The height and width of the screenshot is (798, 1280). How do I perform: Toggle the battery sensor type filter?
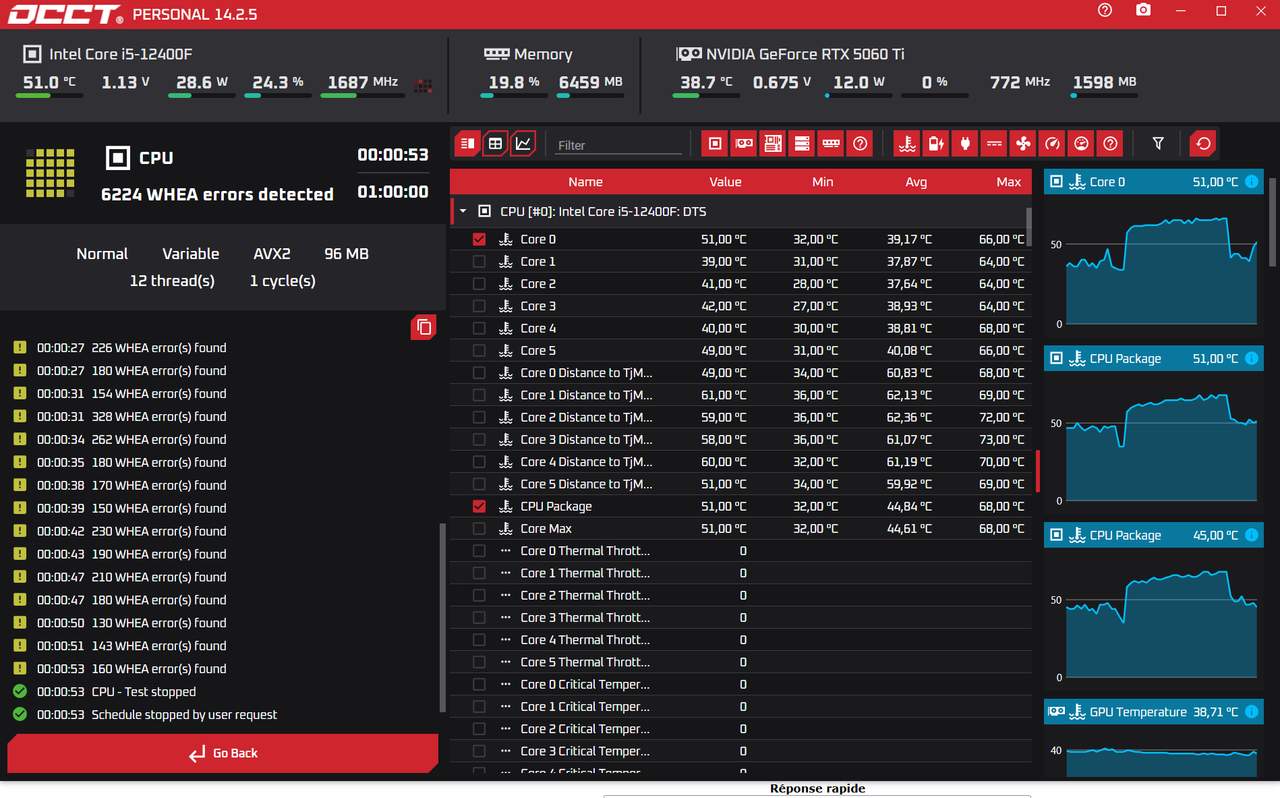click(935, 144)
